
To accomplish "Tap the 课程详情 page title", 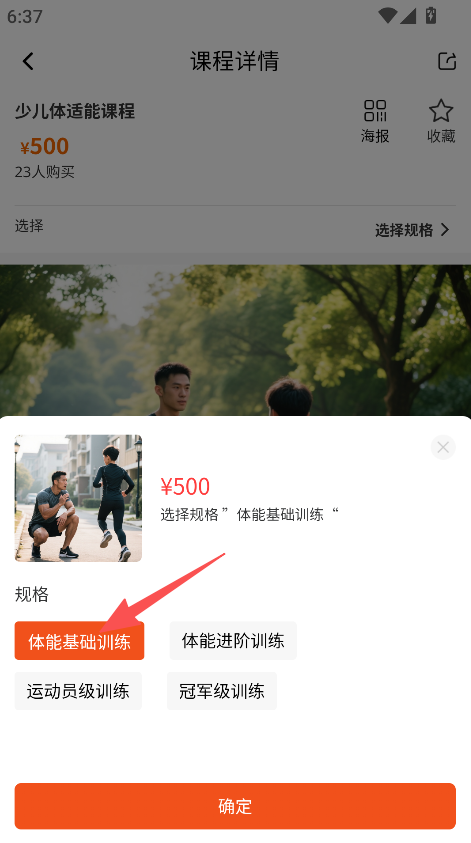I will pos(234,61).
